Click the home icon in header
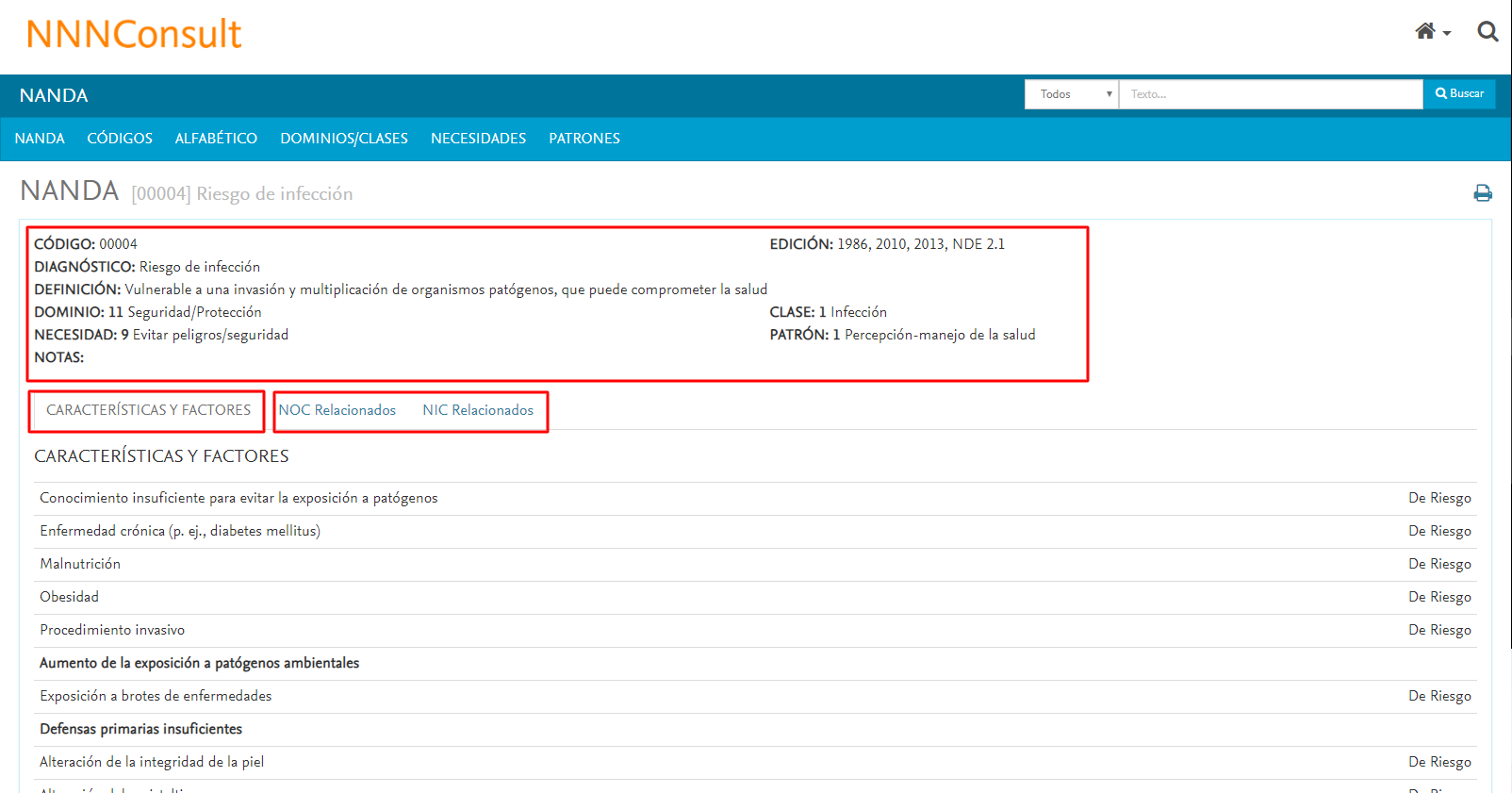1512x793 pixels. [1424, 32]
